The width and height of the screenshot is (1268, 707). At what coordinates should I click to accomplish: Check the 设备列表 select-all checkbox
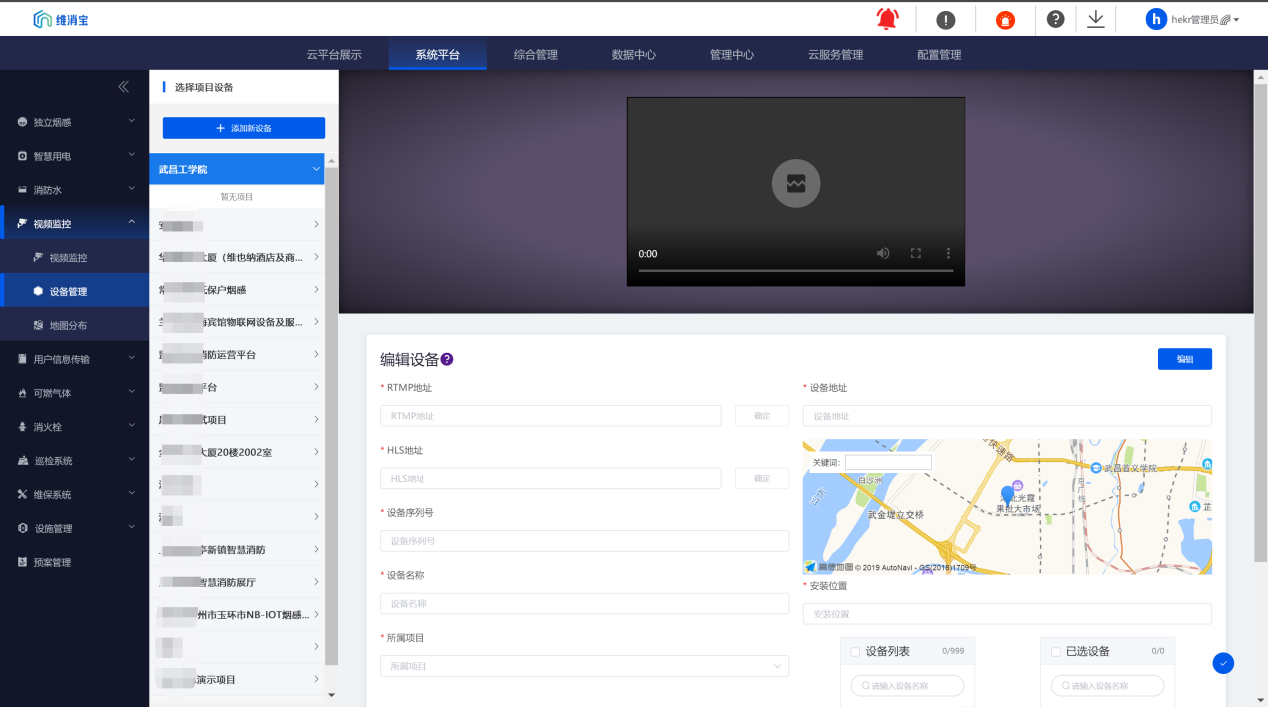point(855,652)
